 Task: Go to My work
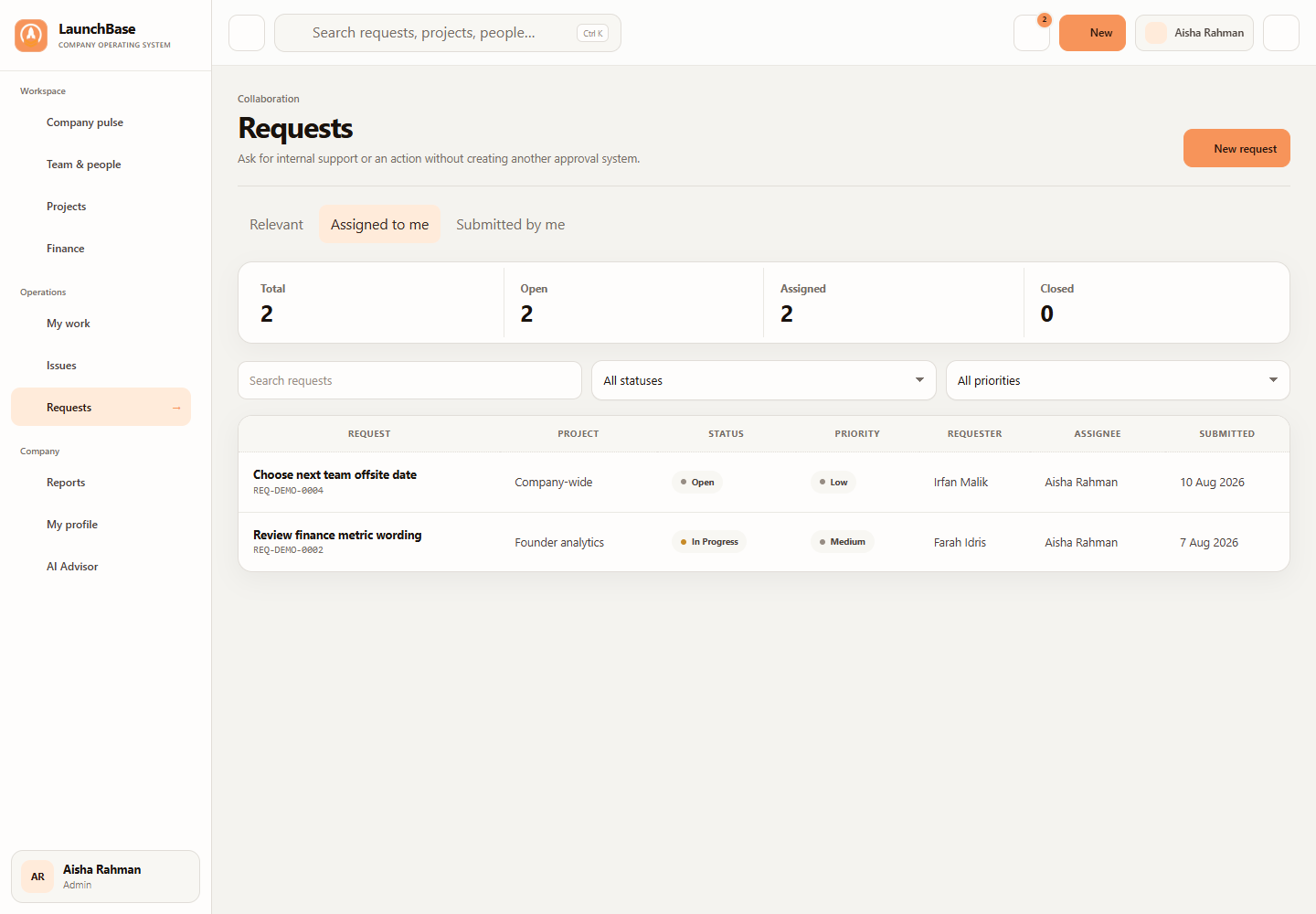click(101, 324)
